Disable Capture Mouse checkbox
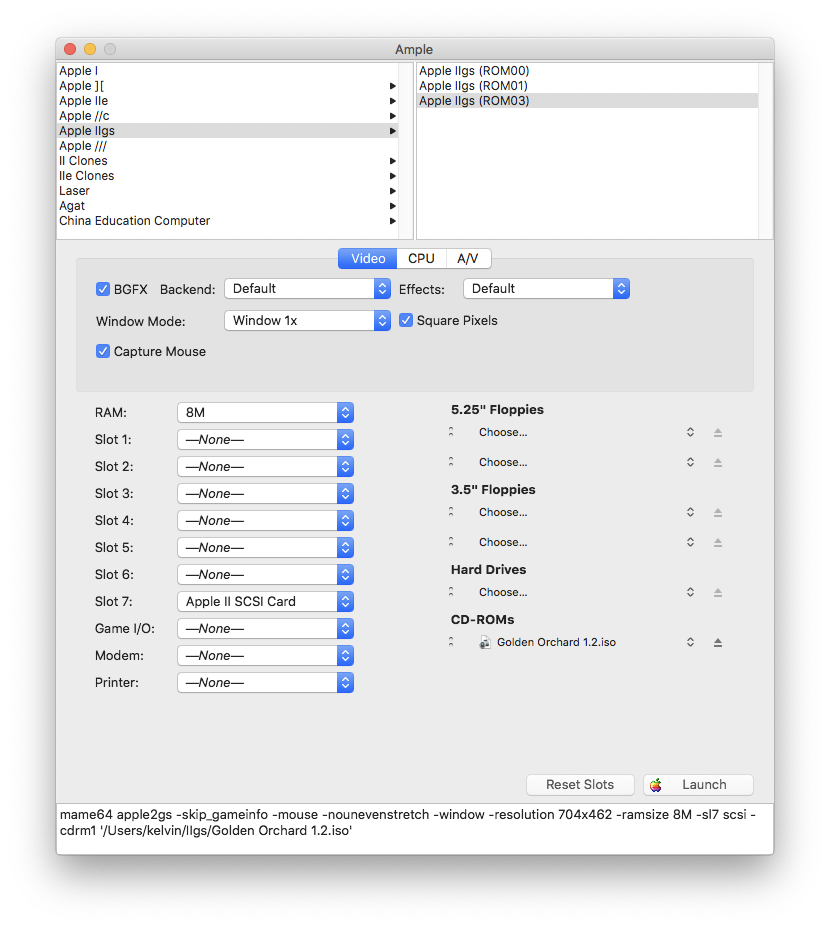830x929 pixels. coord(102,351)
